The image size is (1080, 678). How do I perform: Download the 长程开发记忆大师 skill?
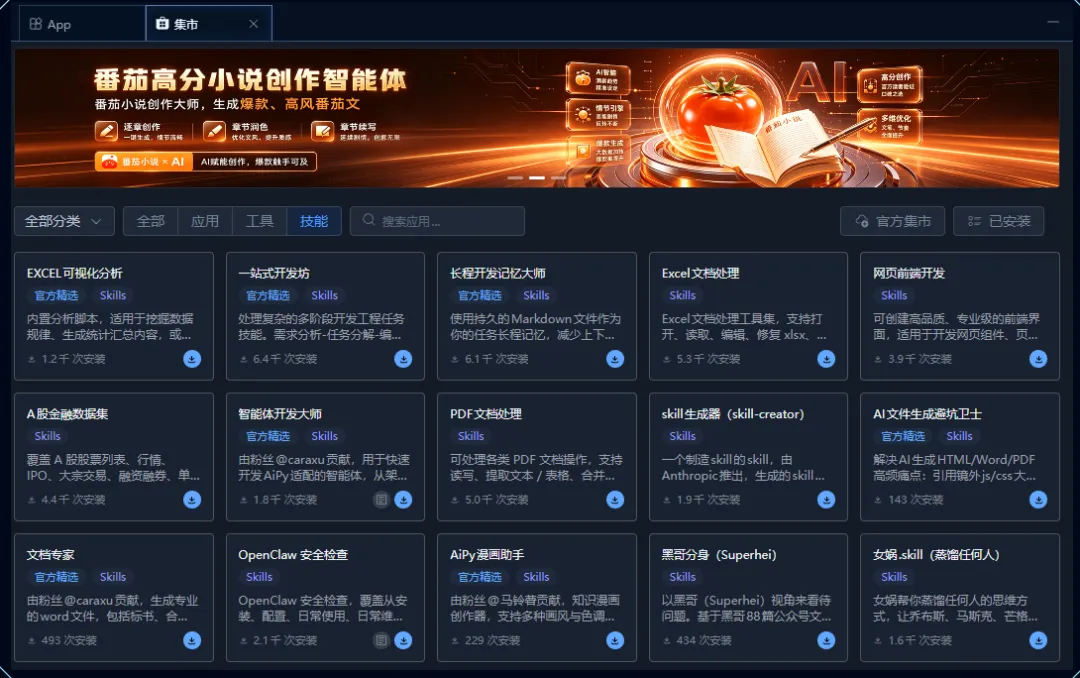tap(615, 359)
